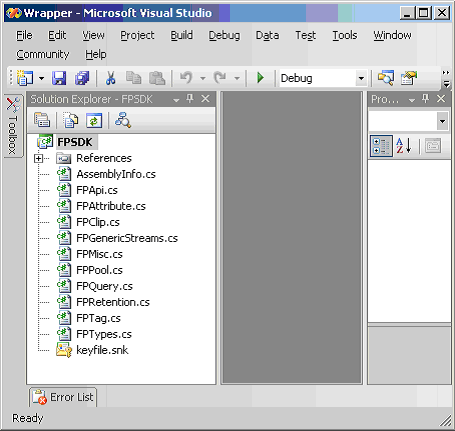Viewport: 455px width, 431px height.
Task: Open the Help menu
Action: click(96, 54)
